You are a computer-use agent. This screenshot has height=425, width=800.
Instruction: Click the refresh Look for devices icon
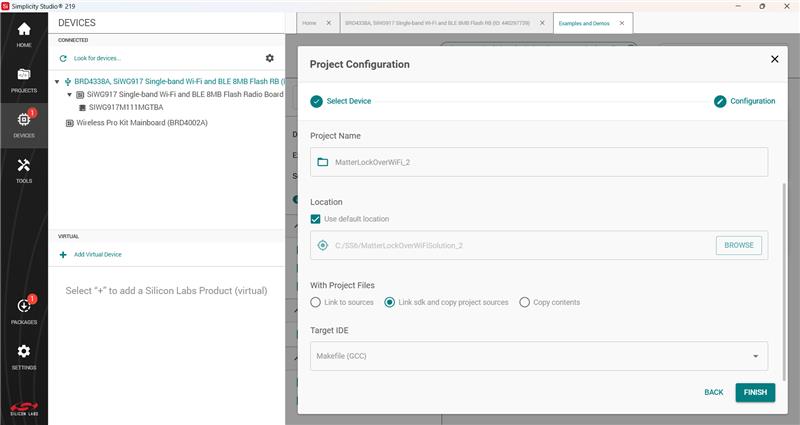(x=63, y=59)
